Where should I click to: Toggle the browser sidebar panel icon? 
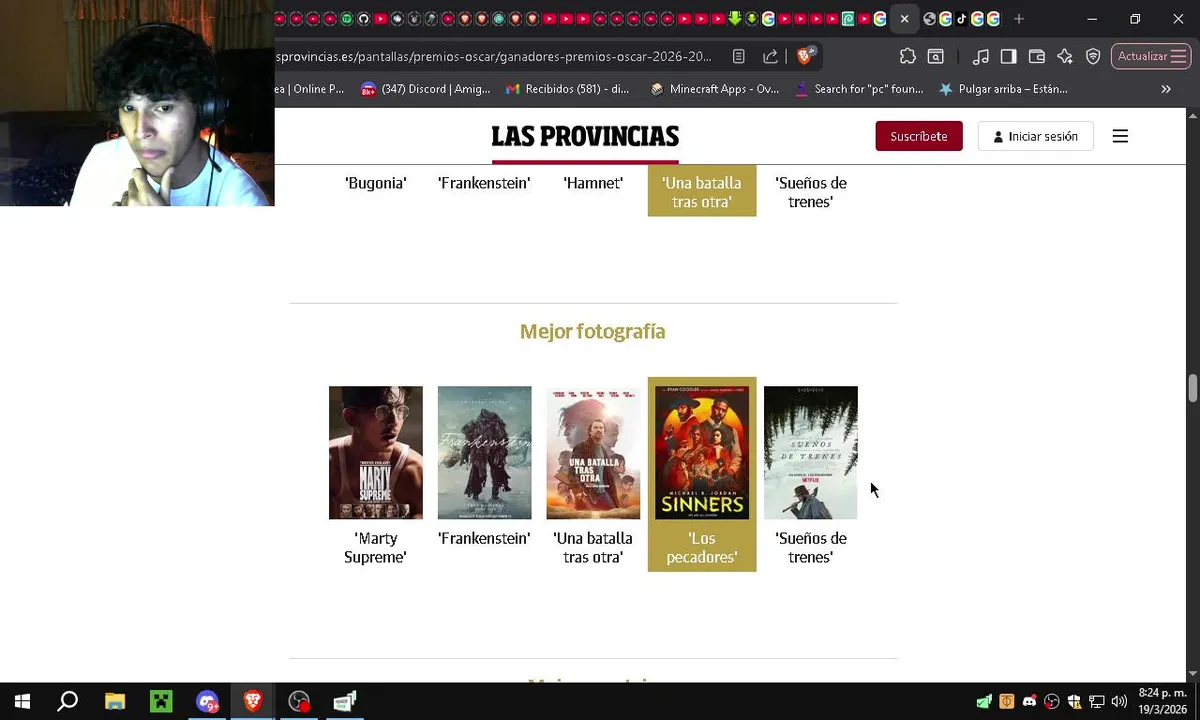pos(1009,57)
